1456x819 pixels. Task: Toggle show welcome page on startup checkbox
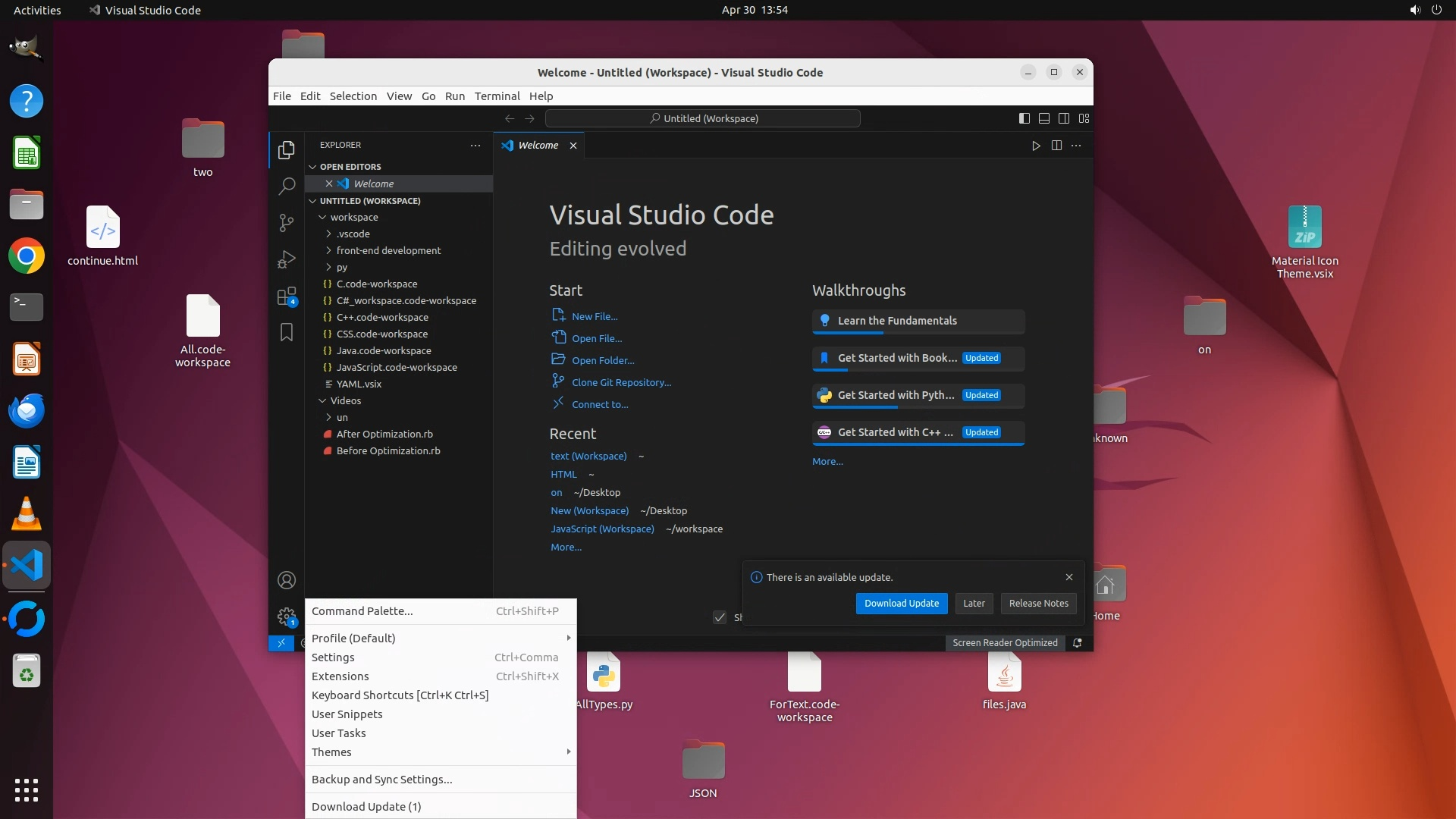[720, 617]
